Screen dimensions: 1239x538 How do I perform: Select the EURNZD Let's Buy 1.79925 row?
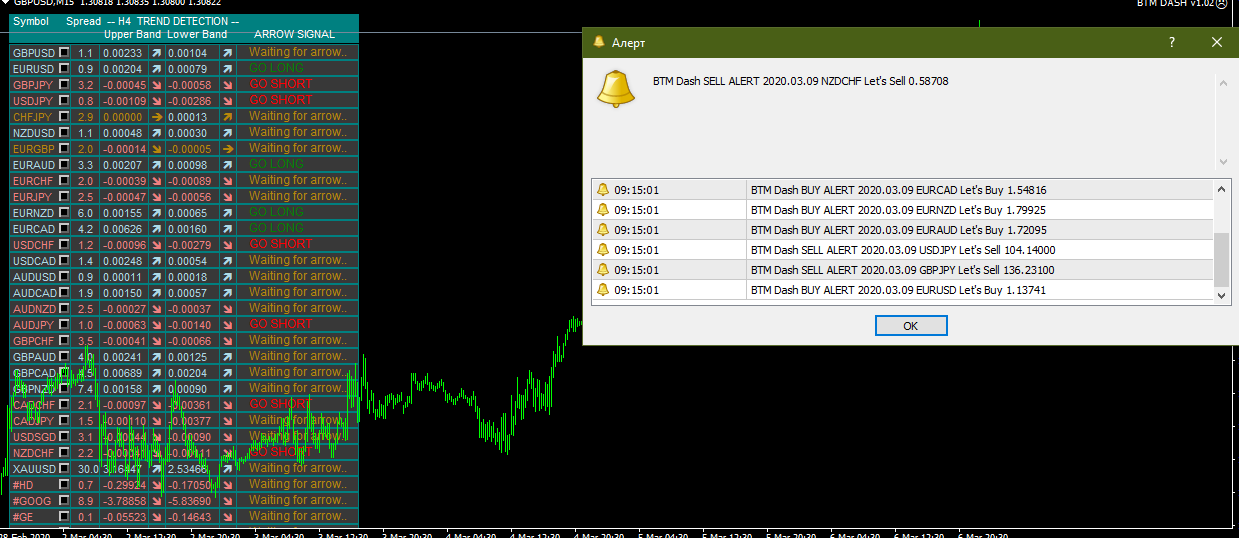pyautogui.click(x=902, y=210)
